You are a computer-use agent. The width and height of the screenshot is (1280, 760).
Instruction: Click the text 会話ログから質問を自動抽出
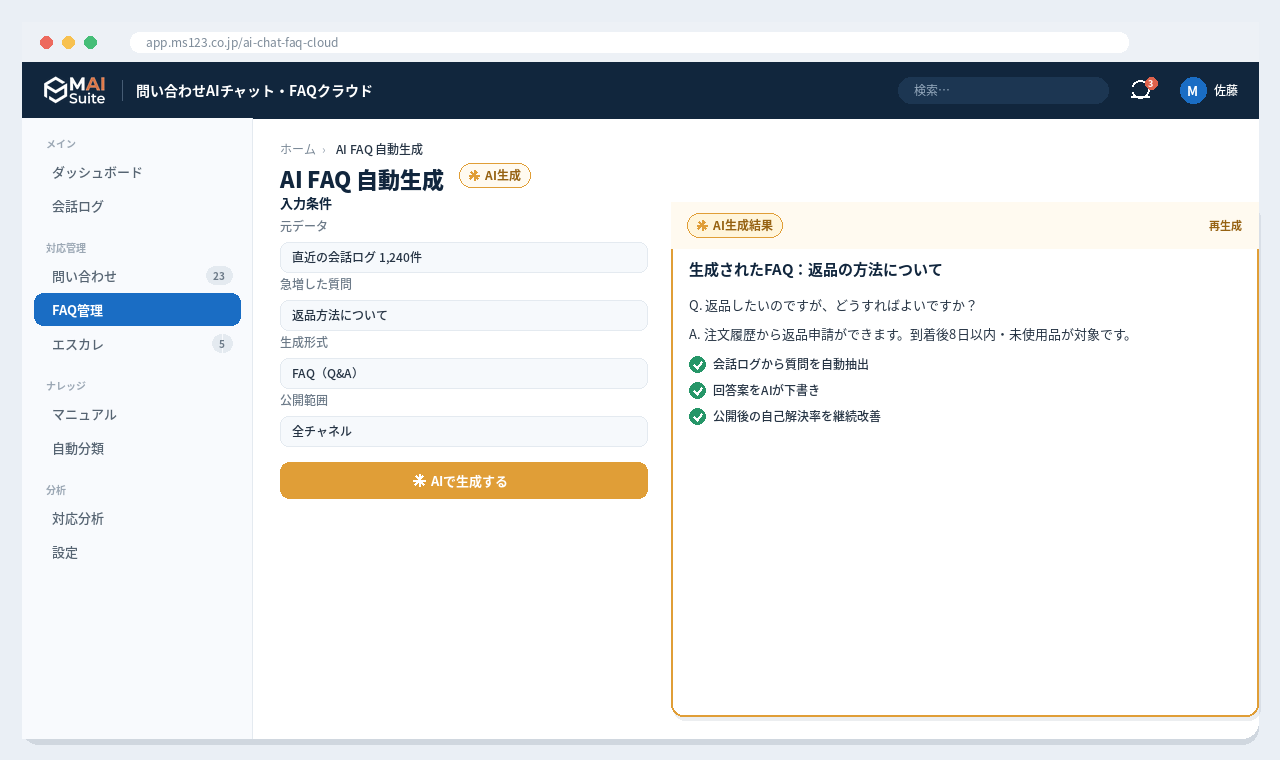point(791,364)
